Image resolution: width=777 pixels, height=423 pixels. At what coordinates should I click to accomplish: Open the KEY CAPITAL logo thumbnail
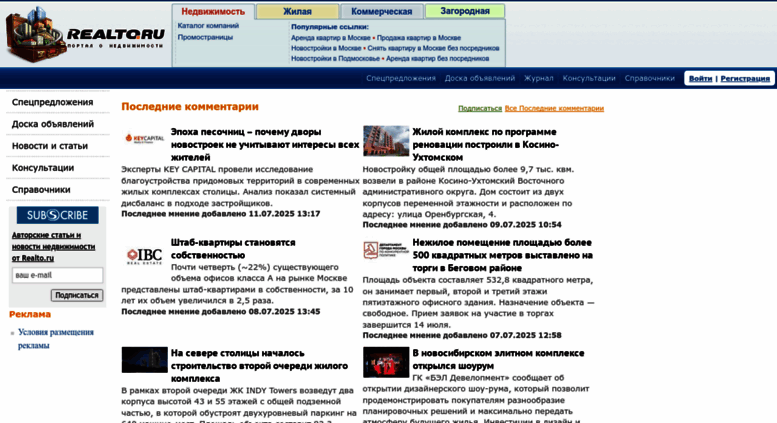tap(145, 139)
